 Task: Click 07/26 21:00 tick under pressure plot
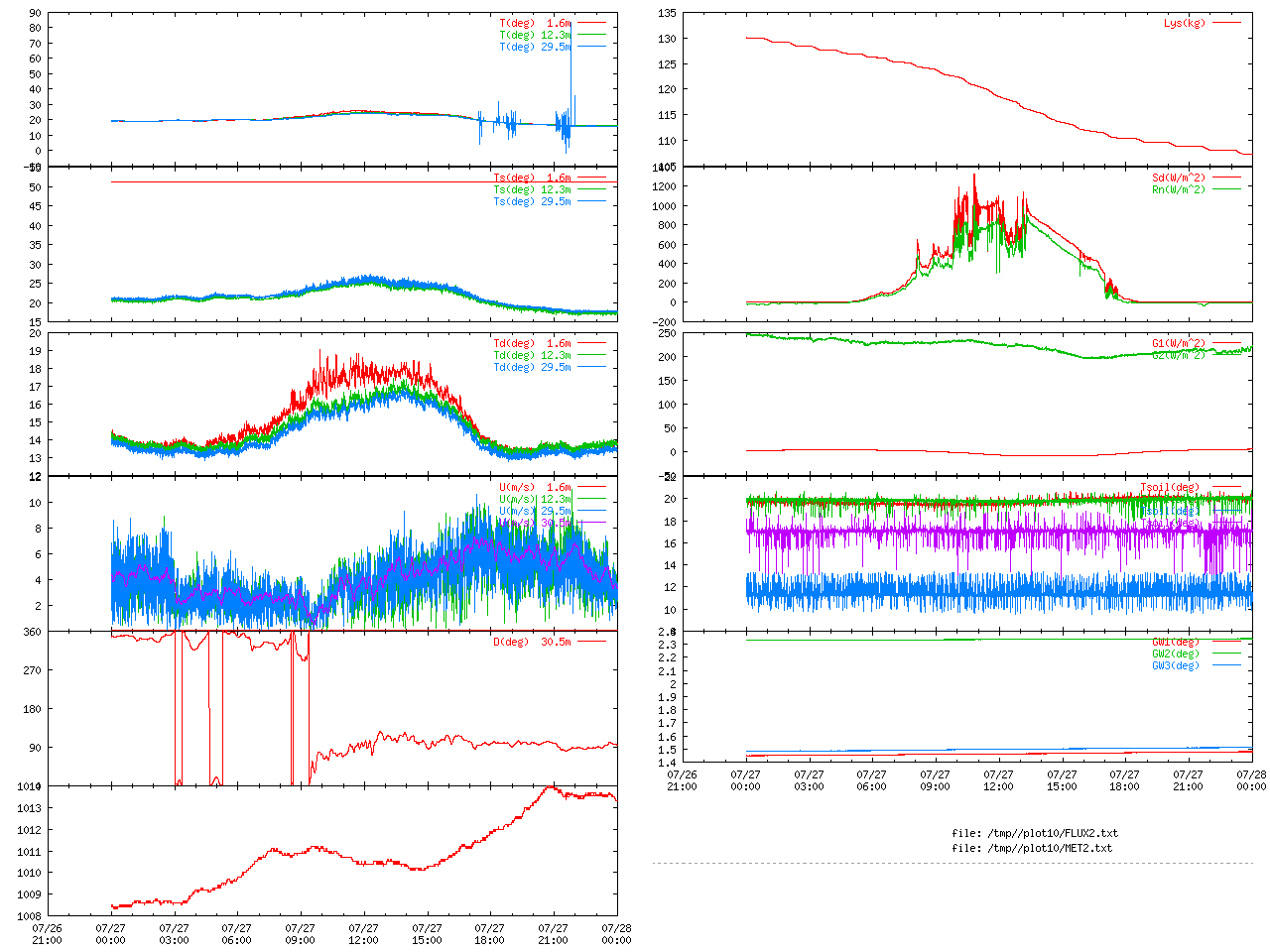pyautogui.click(x=47, y=934)
